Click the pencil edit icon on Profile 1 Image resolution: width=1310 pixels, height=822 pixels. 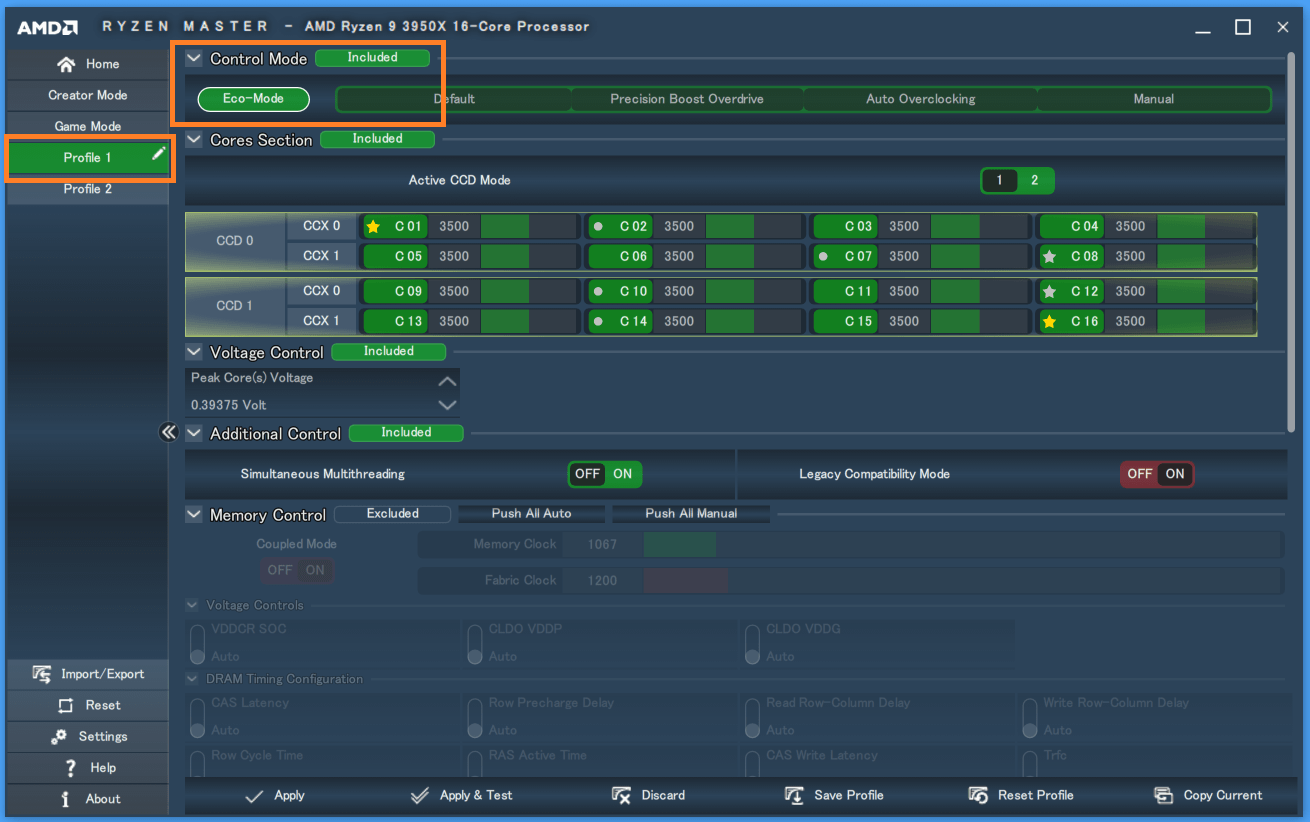point(158,153)
